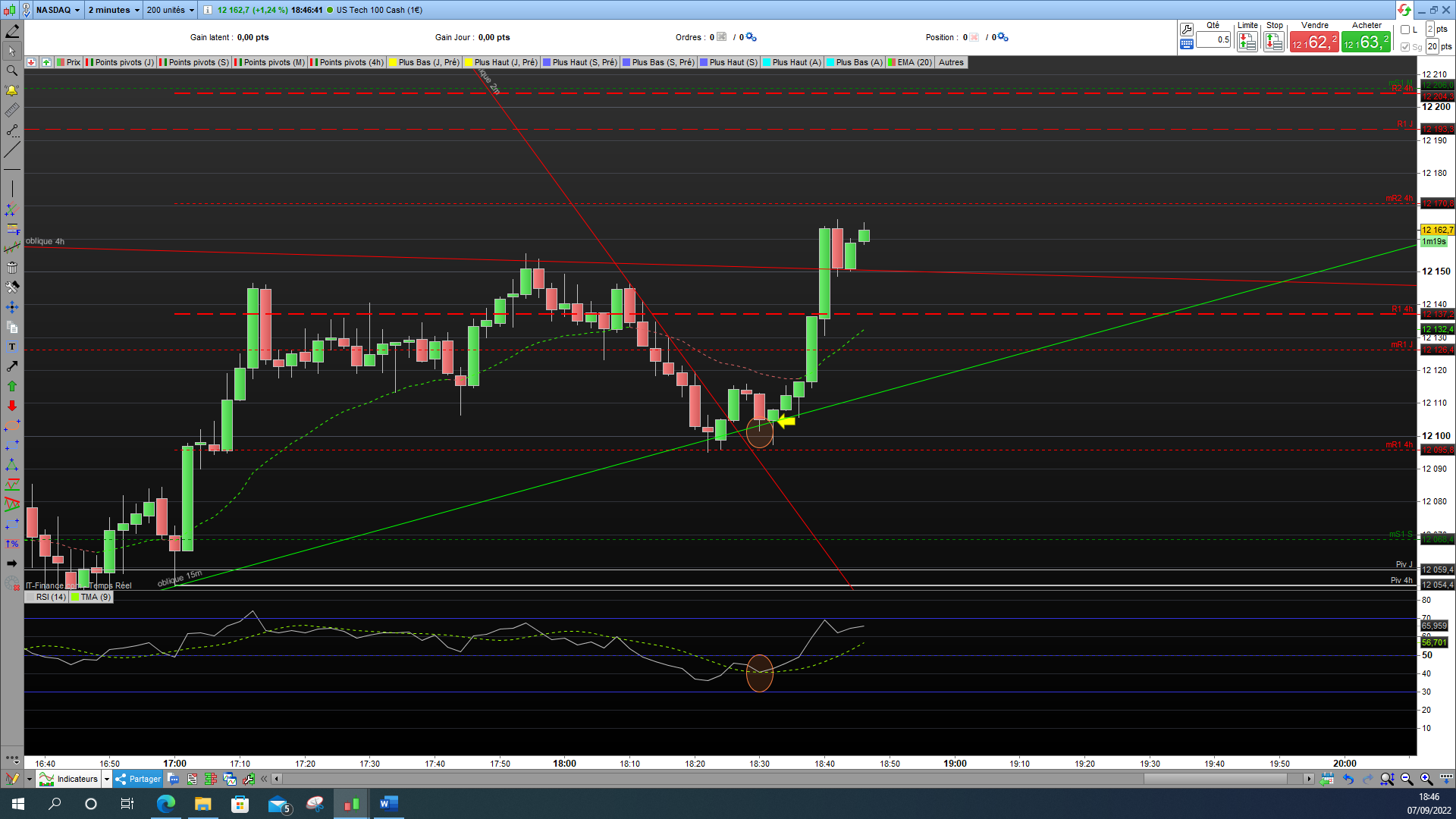Select the Autres indicator tab

point(951,63)
